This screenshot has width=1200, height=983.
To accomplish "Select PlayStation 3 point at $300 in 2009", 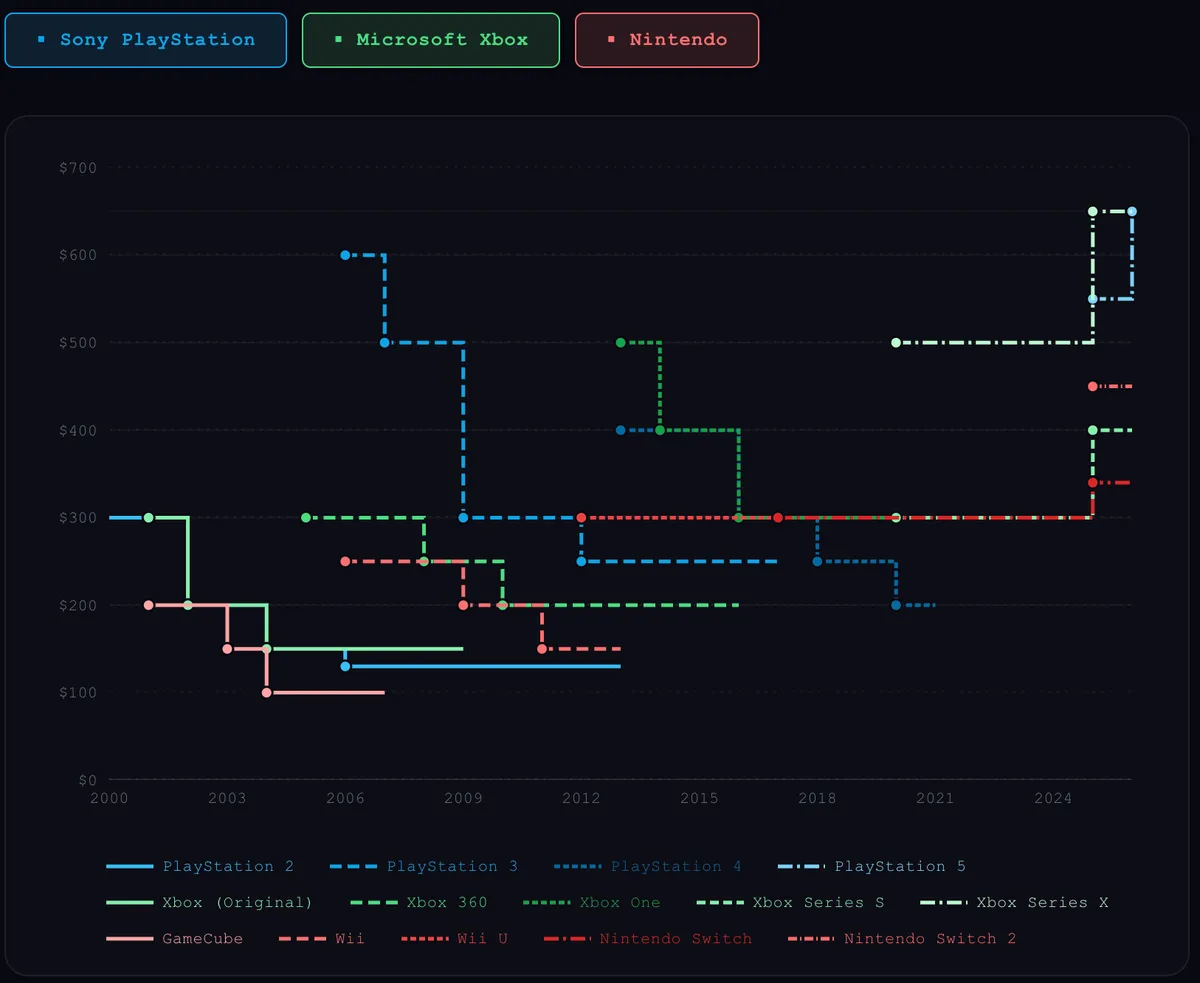I will [463, 518].
